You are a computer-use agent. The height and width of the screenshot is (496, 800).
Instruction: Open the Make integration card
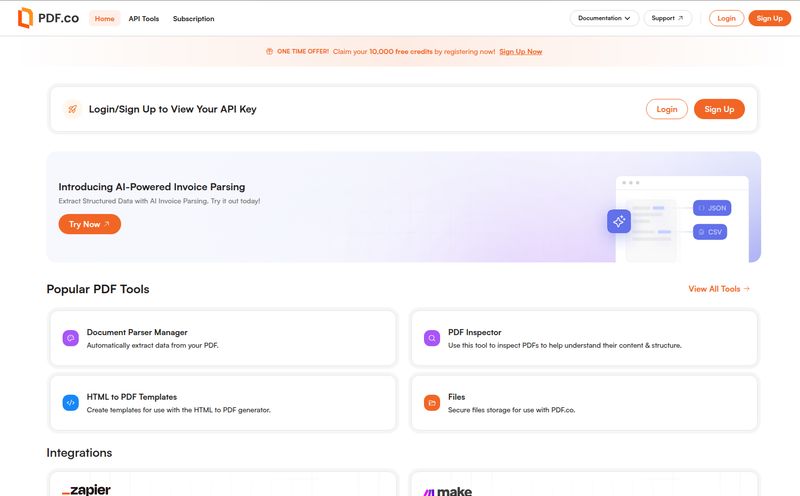[584, 484]
